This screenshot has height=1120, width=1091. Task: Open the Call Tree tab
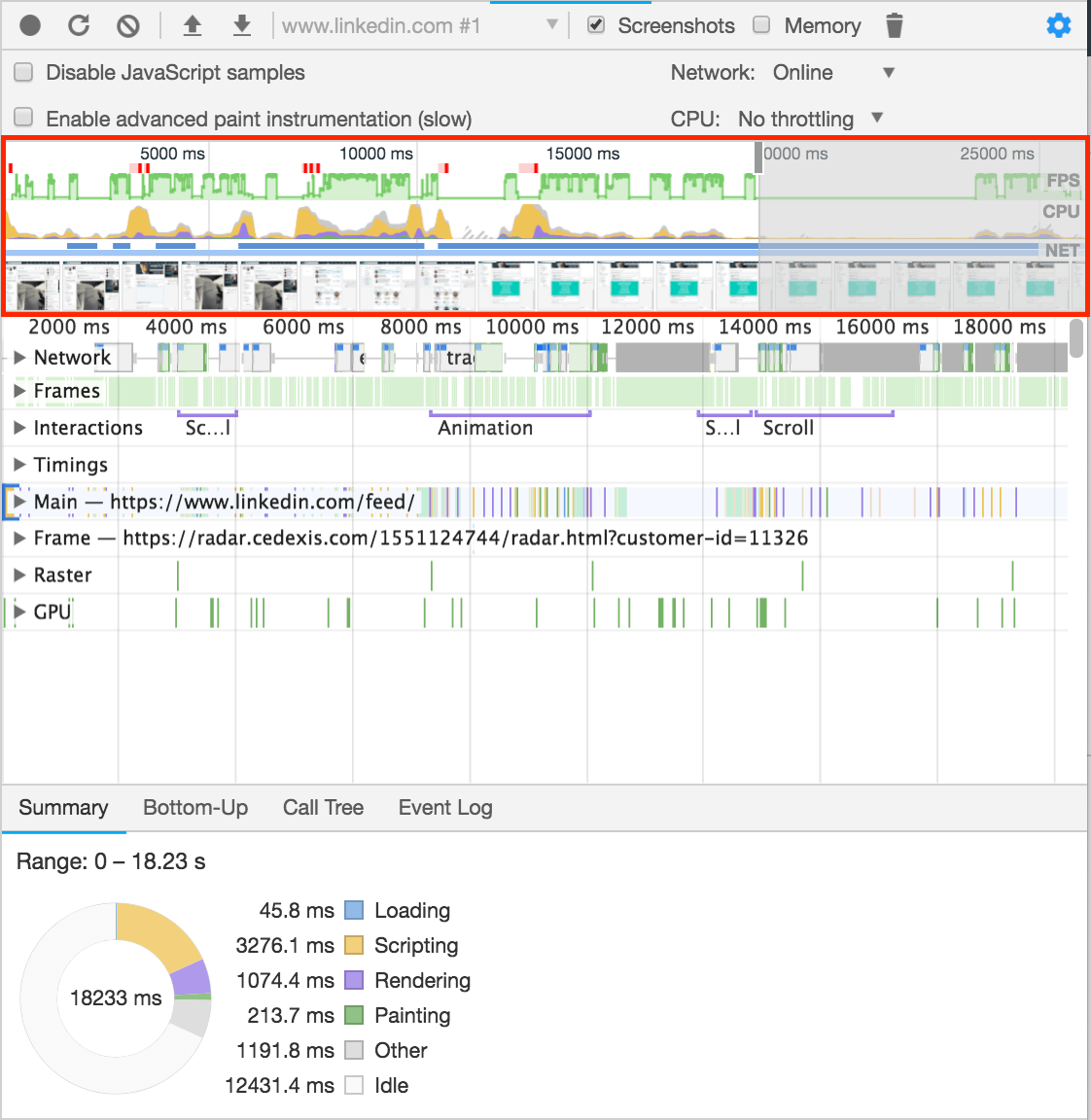click(323, 807)
